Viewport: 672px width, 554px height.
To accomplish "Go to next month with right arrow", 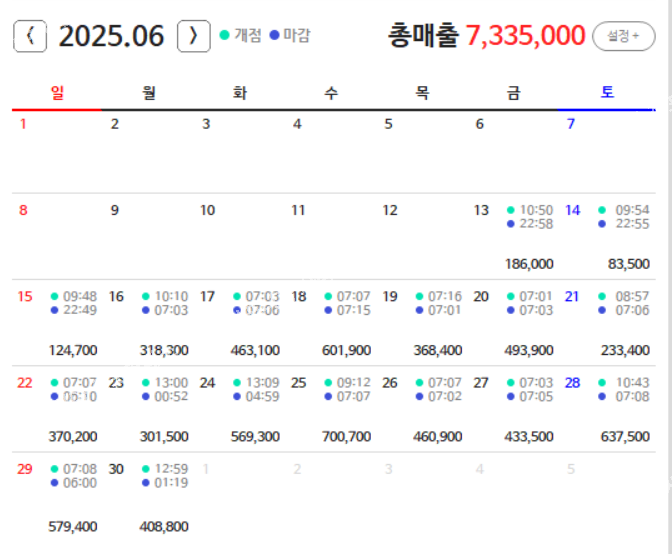I will (193, 37).
